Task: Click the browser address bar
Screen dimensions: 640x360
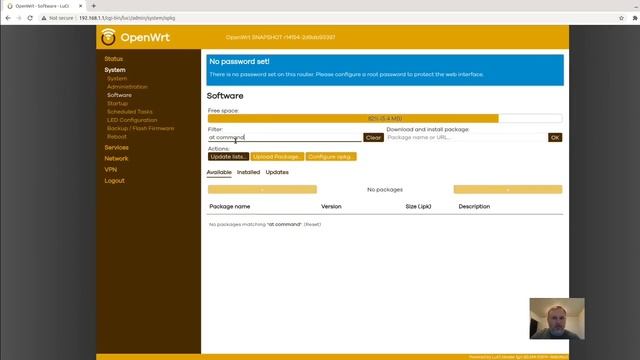Action: pos(327,18)
